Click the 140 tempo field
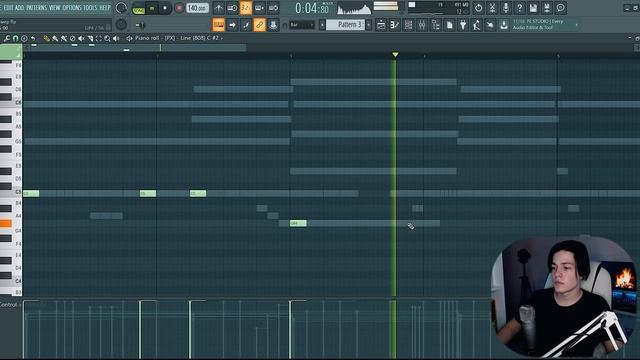Image resolution: width=640 pixels, height=360 pixels. (197, 8)
